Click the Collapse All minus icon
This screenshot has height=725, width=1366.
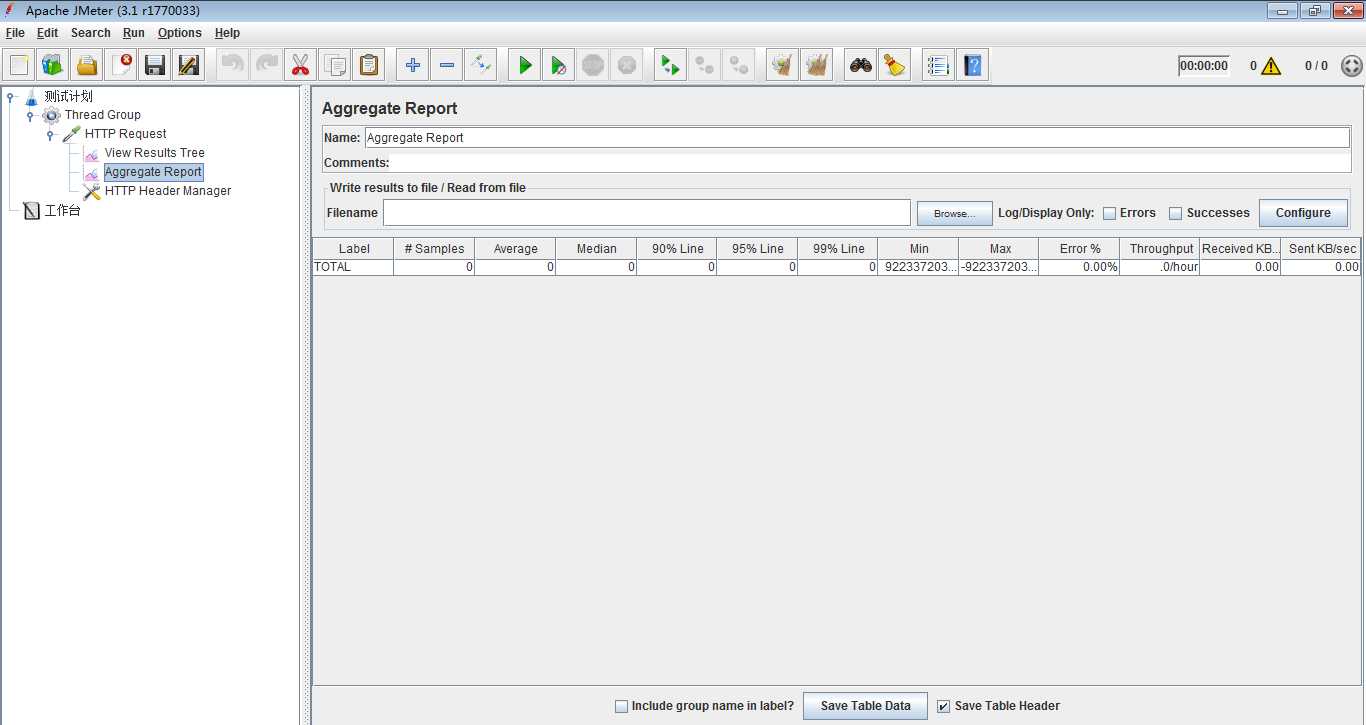pyautogui.click(x=447, y=66)
